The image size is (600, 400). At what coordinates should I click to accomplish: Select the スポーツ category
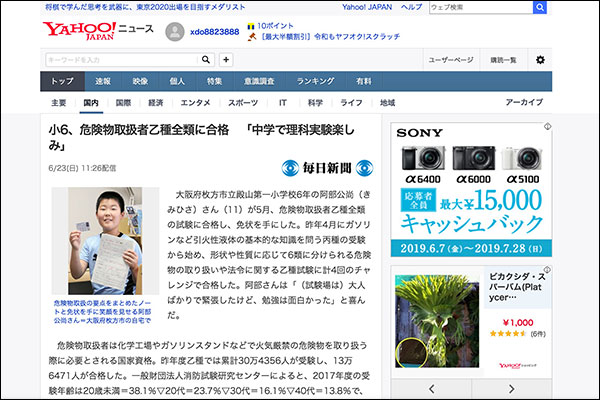[x=241, y=103]
